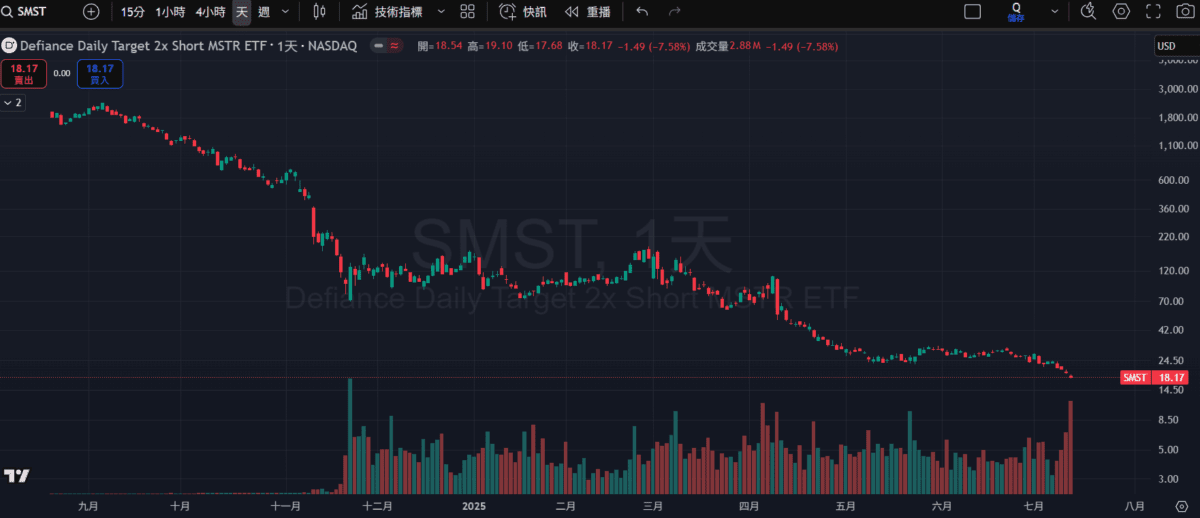Select the 週 weekly interval
The height and width of the screenshot is (518, 1200).
(x=264, y=12)
